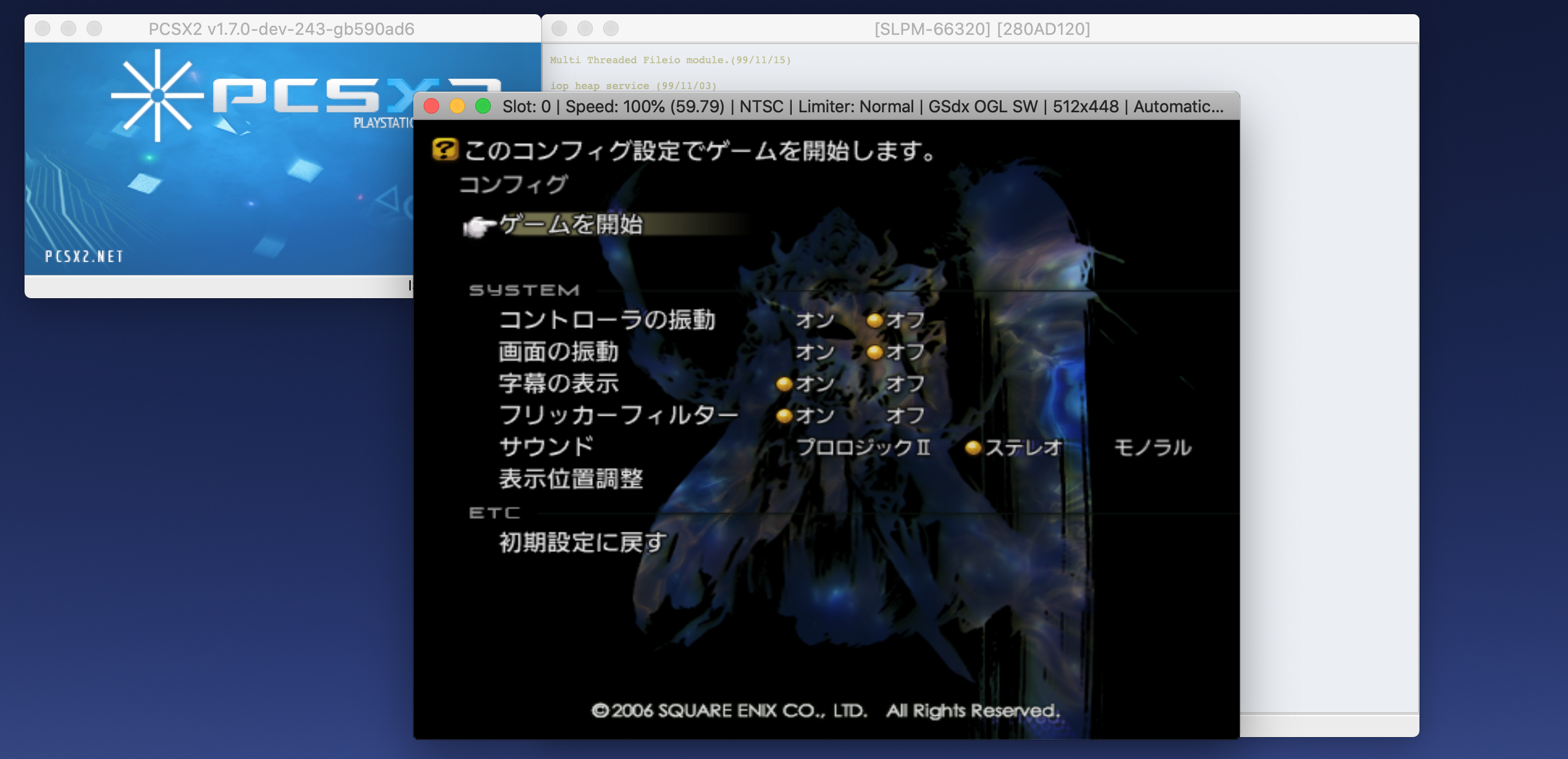The image size is (1568, 759).
Task: Set コントローラの振動 to オン
Action: tap(815, 320)
